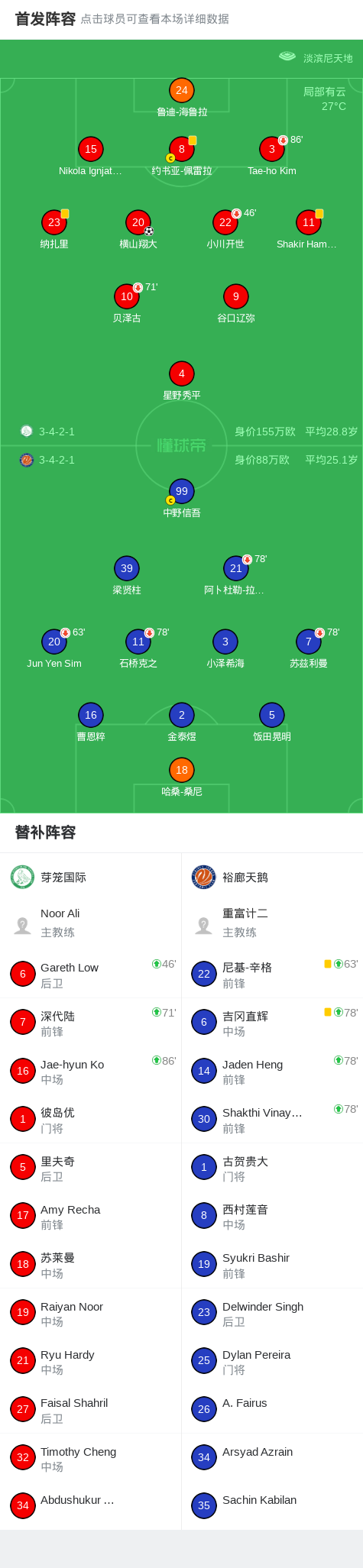The image size is (363, 1568).
Task: Tap goalkeeper number 24 鲁迪-海鲁拉
Action: point(181,91)
